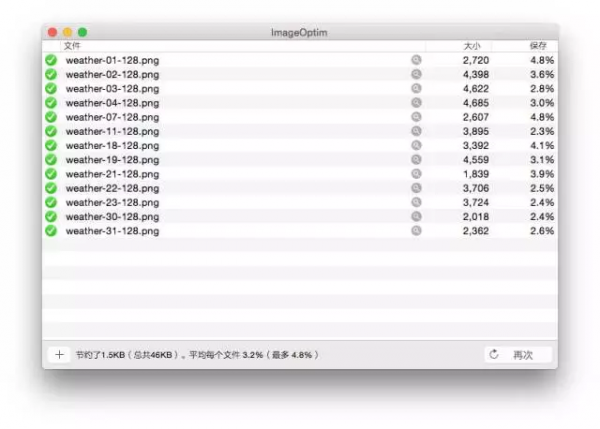Sort list by 保存 savings column header
This screenshot has width=600, height=429.
click(538, 46)
